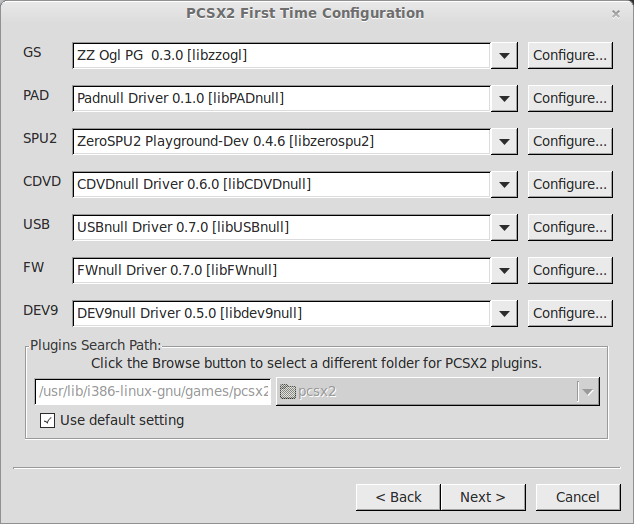
Task: Configure the SPU2 ZeroSPU2 plugin
Action: (570, 142)
